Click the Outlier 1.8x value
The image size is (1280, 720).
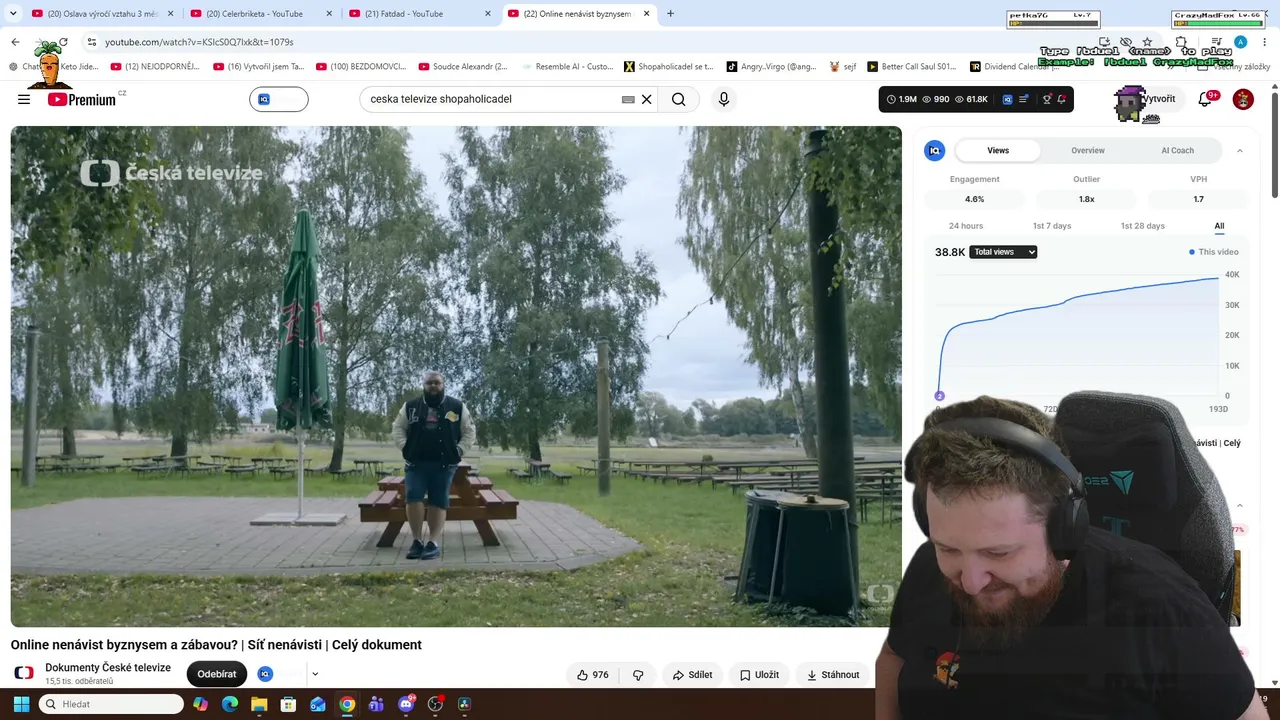point(1086,199)
